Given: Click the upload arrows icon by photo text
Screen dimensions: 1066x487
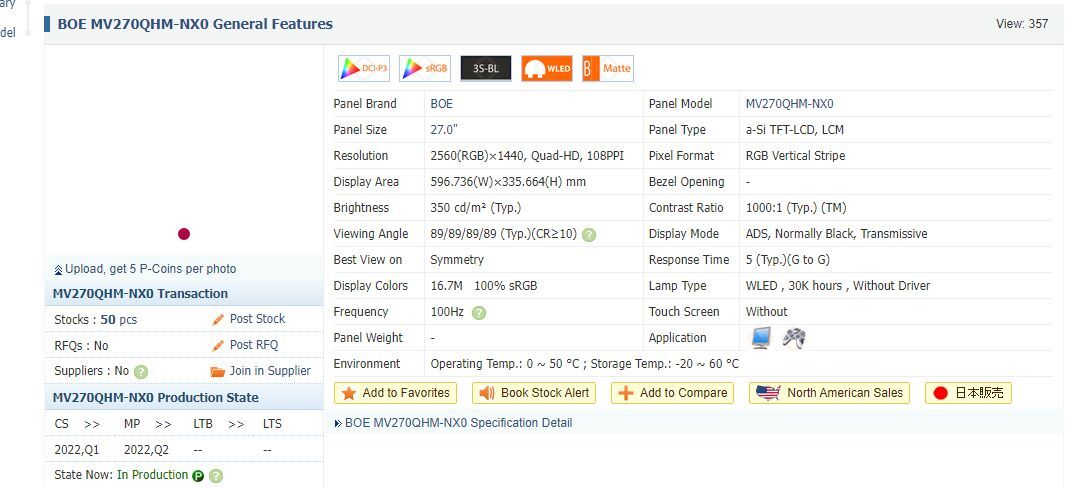Looking at the screenshot, I should click(58, 270).
